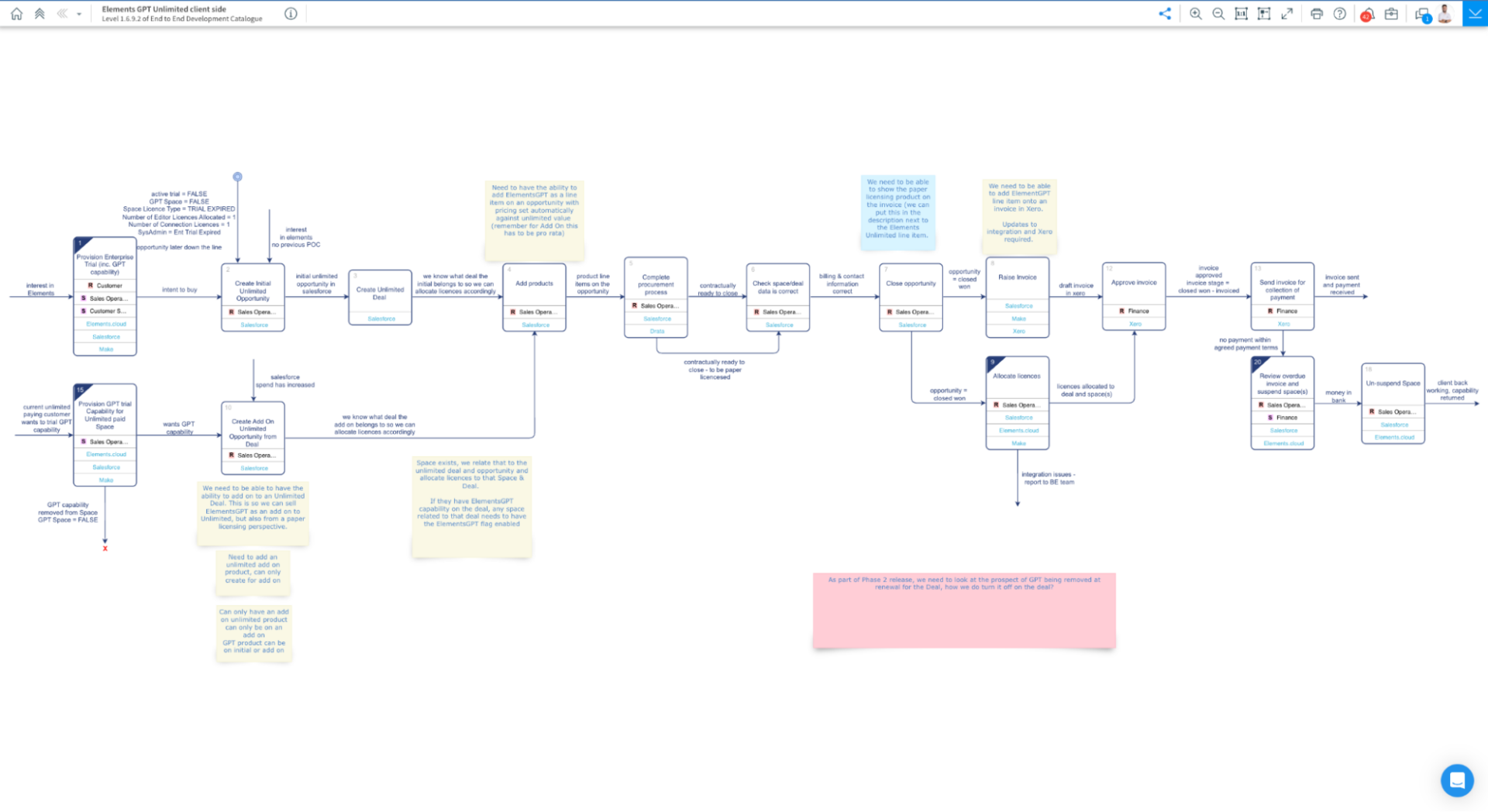
Task: Zoom out of the diagram
Action: [x=1218, y=14]
